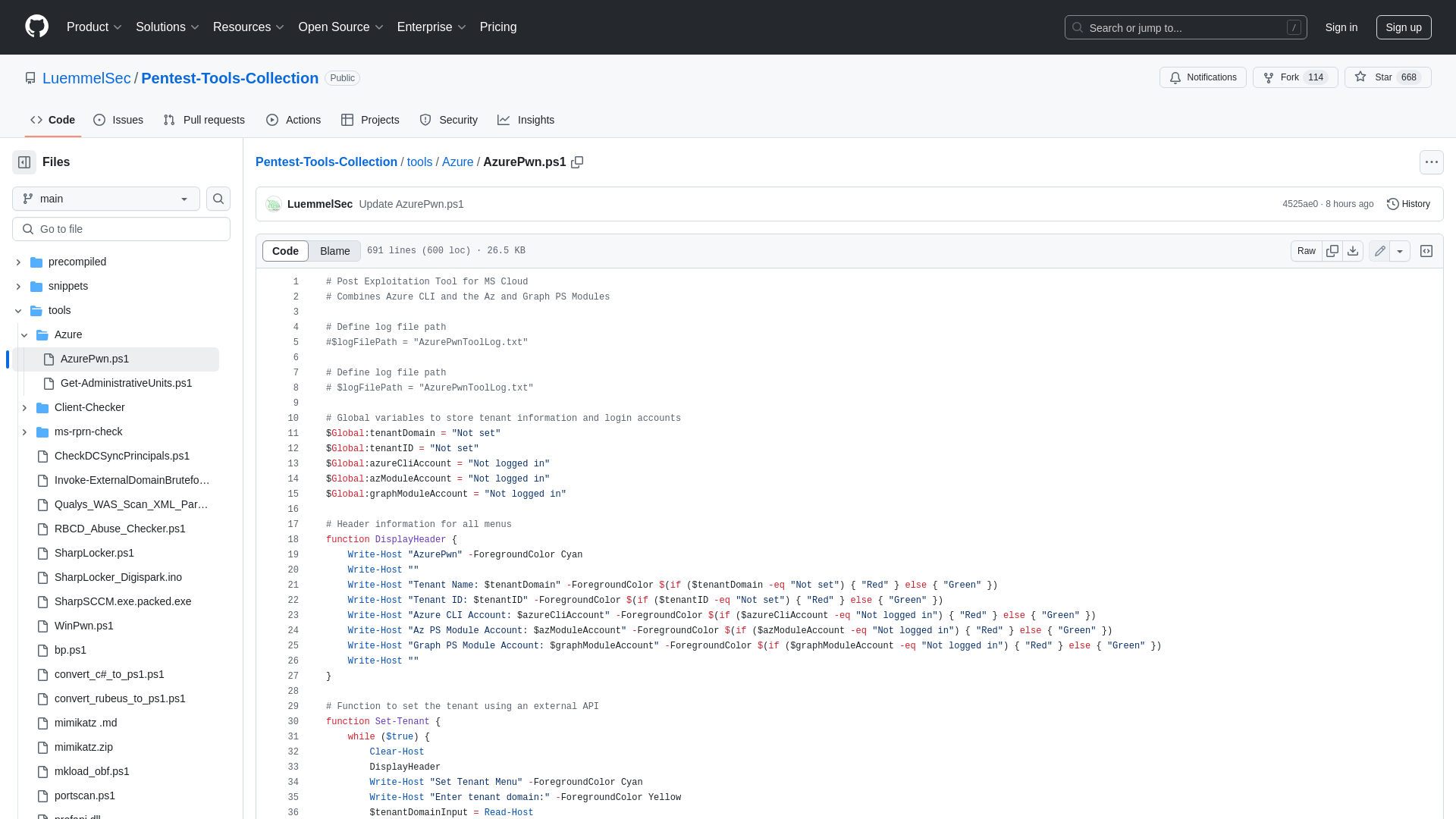Open SharpSCCM.exe.packed.exe file
The image size is (1456, 819).
pyautogui.click(x=123, y=601)
